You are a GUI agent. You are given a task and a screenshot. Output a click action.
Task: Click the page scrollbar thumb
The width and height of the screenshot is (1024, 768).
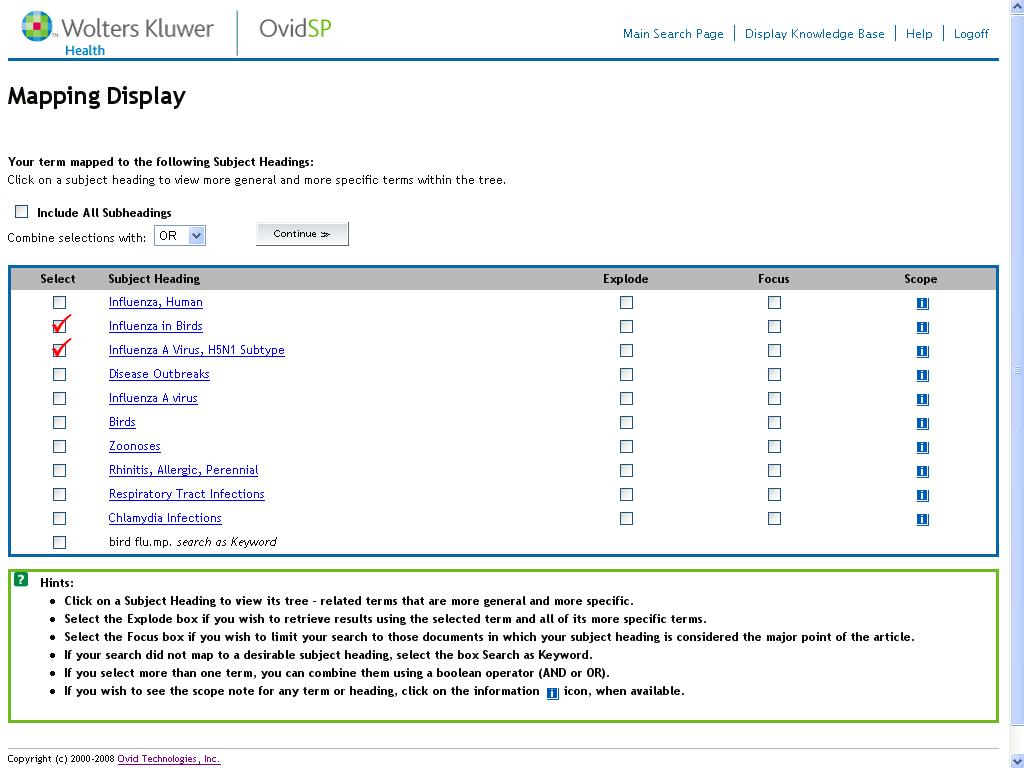pyautogui.click(x=1017, y=371)
